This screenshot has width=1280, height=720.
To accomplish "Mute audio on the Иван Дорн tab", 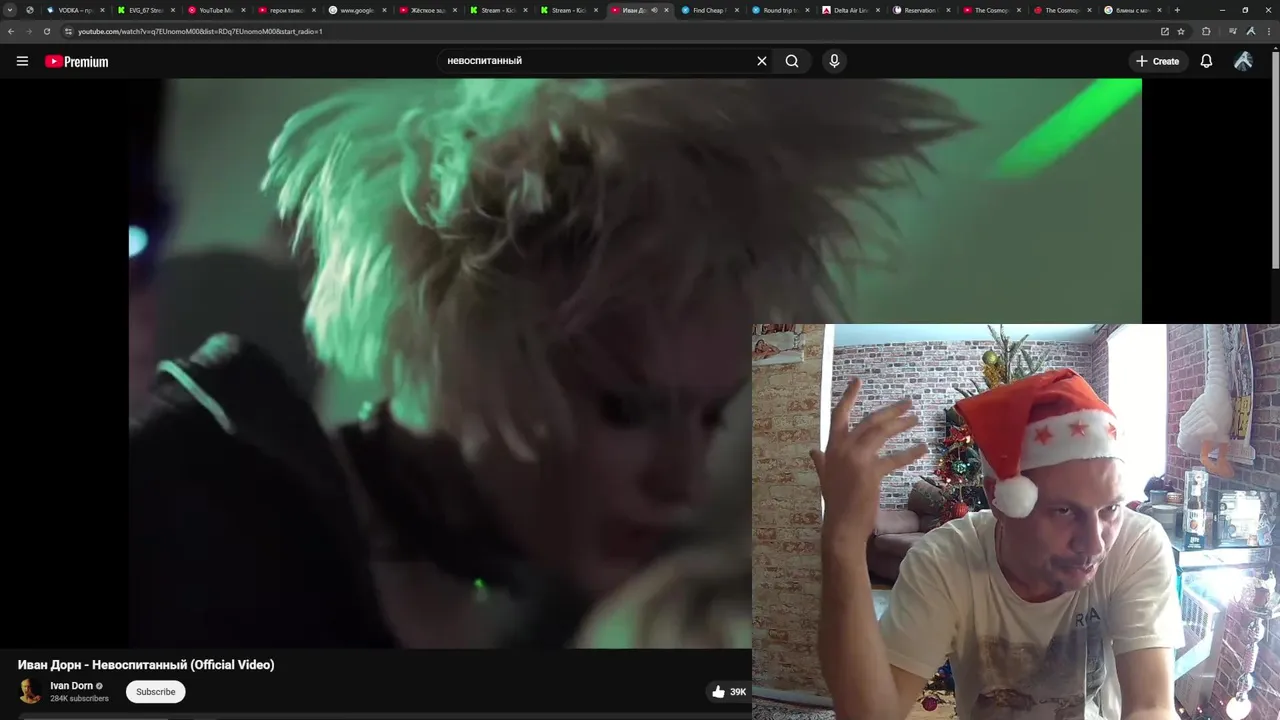I will point(654,10).
